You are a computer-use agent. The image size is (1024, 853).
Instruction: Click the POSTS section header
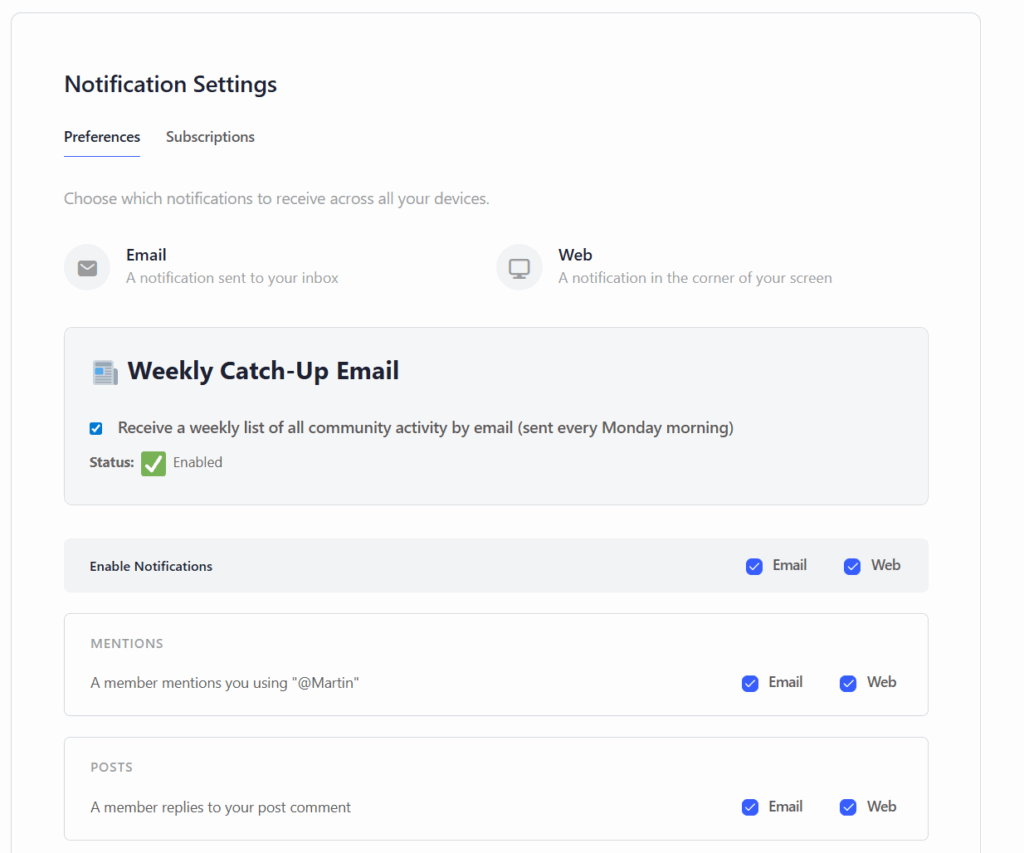tap(111, 768)
